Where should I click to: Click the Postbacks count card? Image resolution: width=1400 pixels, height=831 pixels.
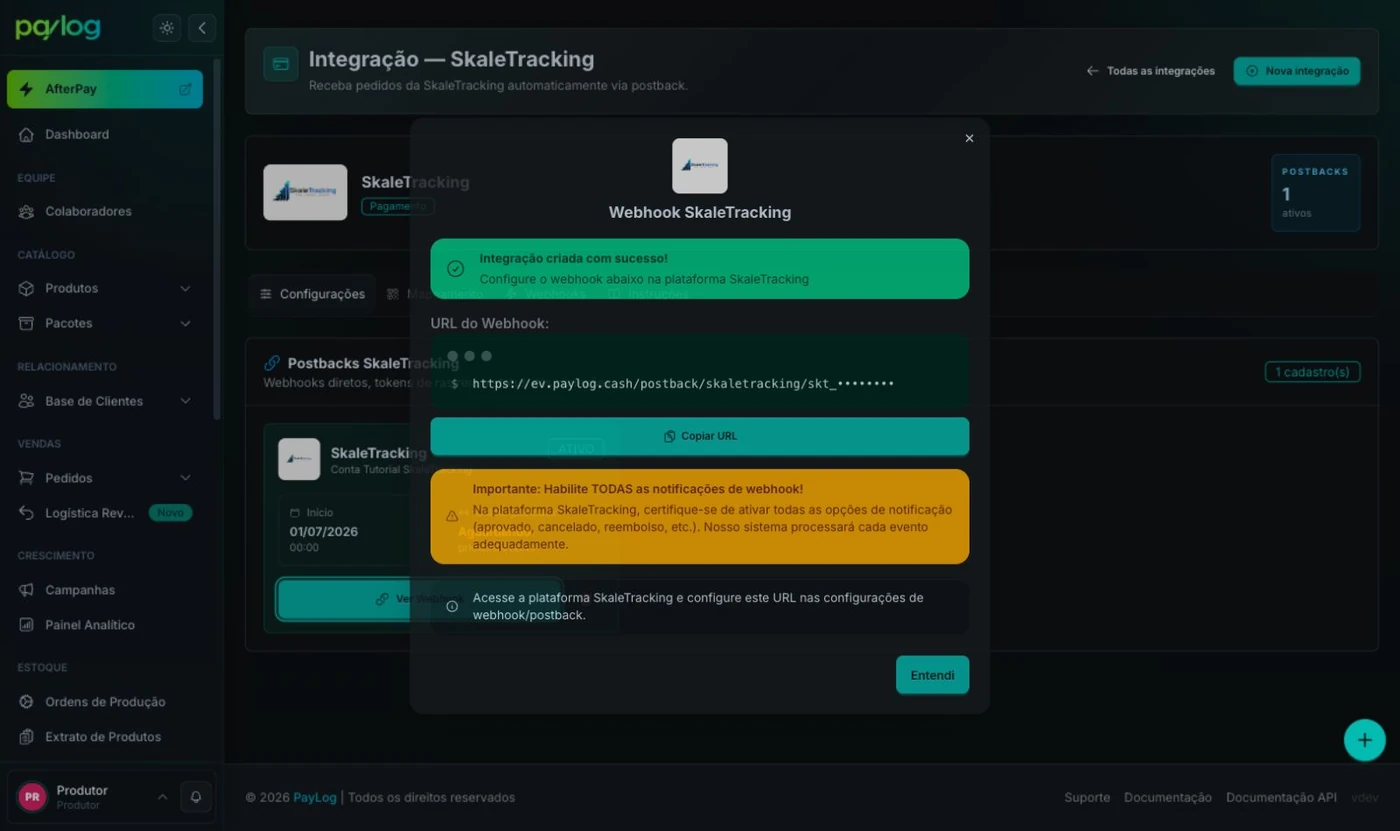[1315, 193]
